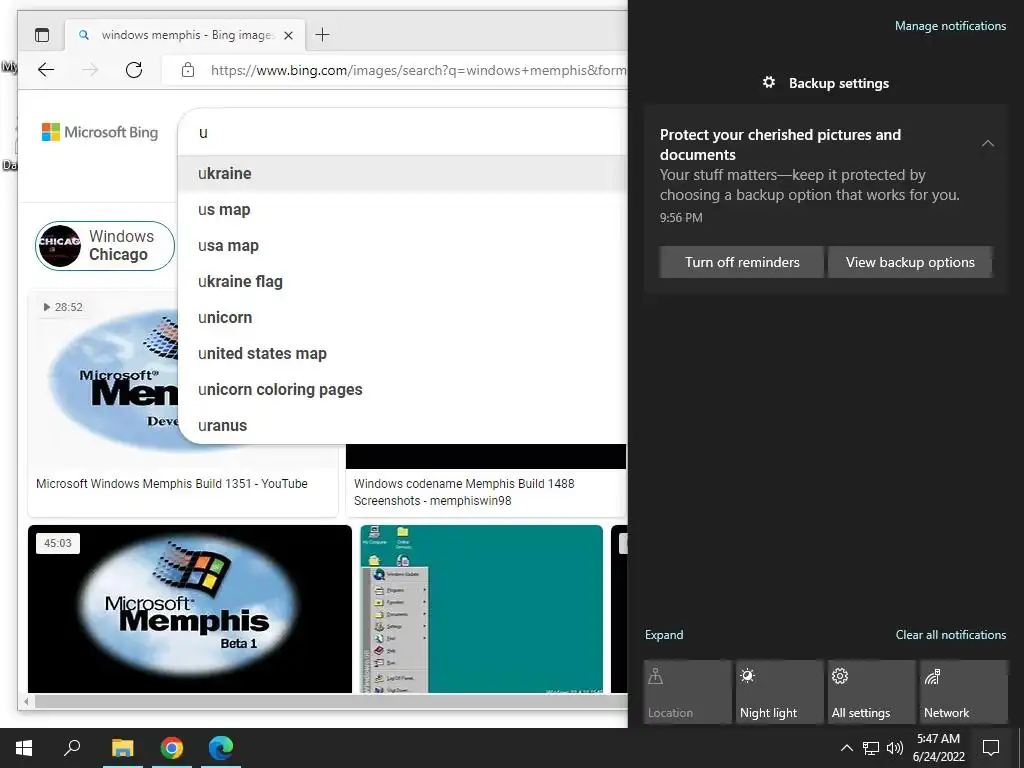Click Backup settings header text

pos(839,84)
